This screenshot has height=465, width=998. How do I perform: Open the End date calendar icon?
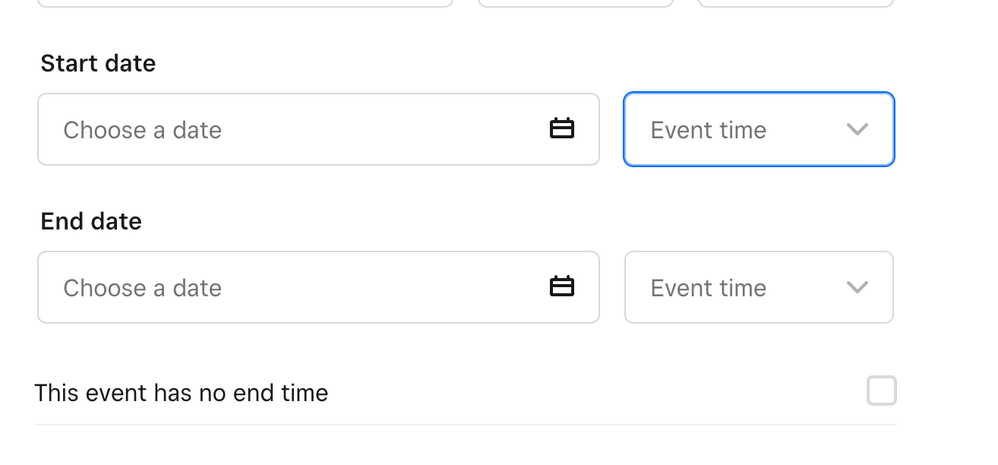(x=562, y=287)
